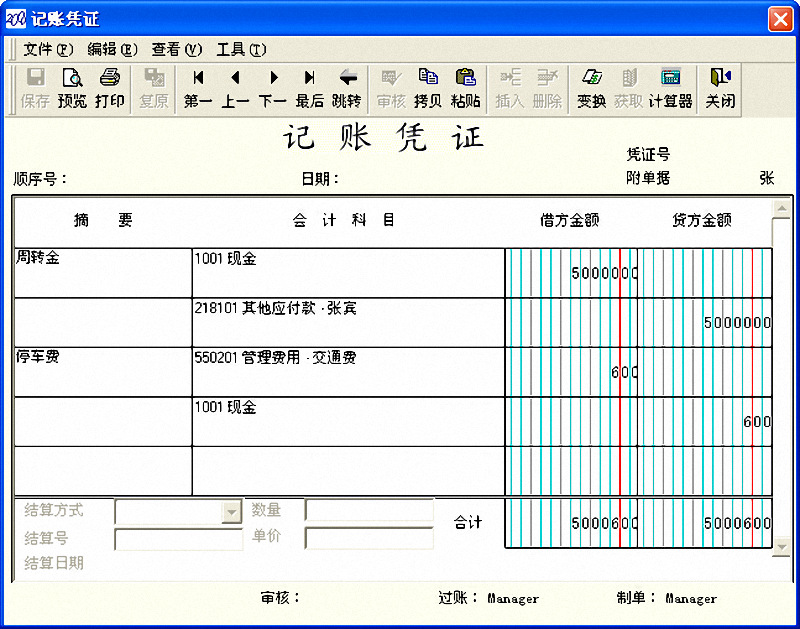Click the 日期 label
Screen dimensions: 800x629
pyautogui.click(x=320, y=179)
